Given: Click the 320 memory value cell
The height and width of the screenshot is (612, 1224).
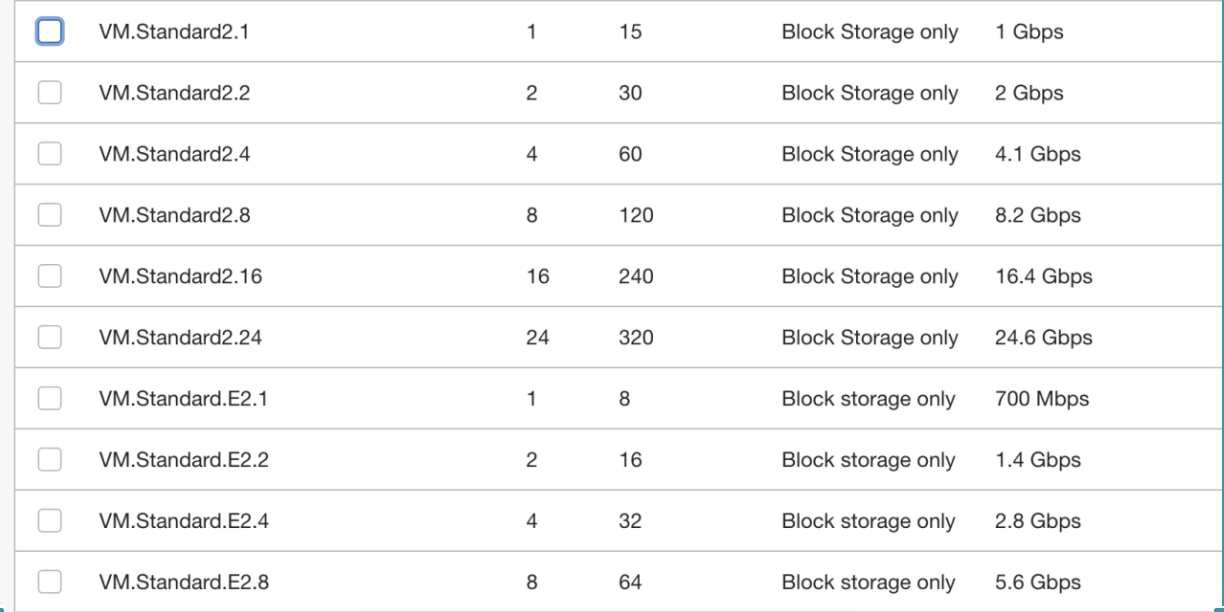Looking at the screenshot, I should click(x=635, y=338).
